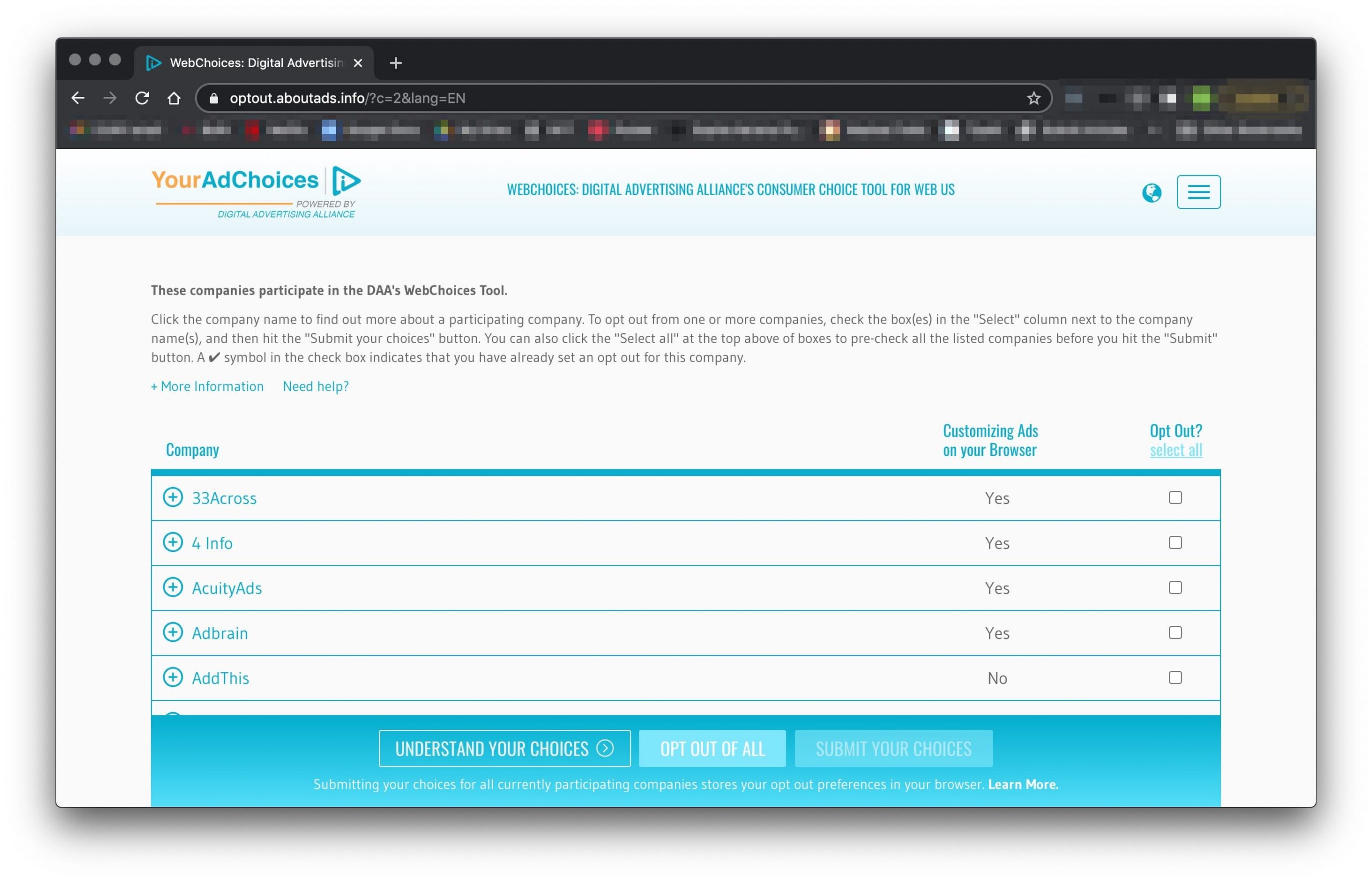Expand the 4 Info company details
1372x881 pixels.
[x=173, y=542]
